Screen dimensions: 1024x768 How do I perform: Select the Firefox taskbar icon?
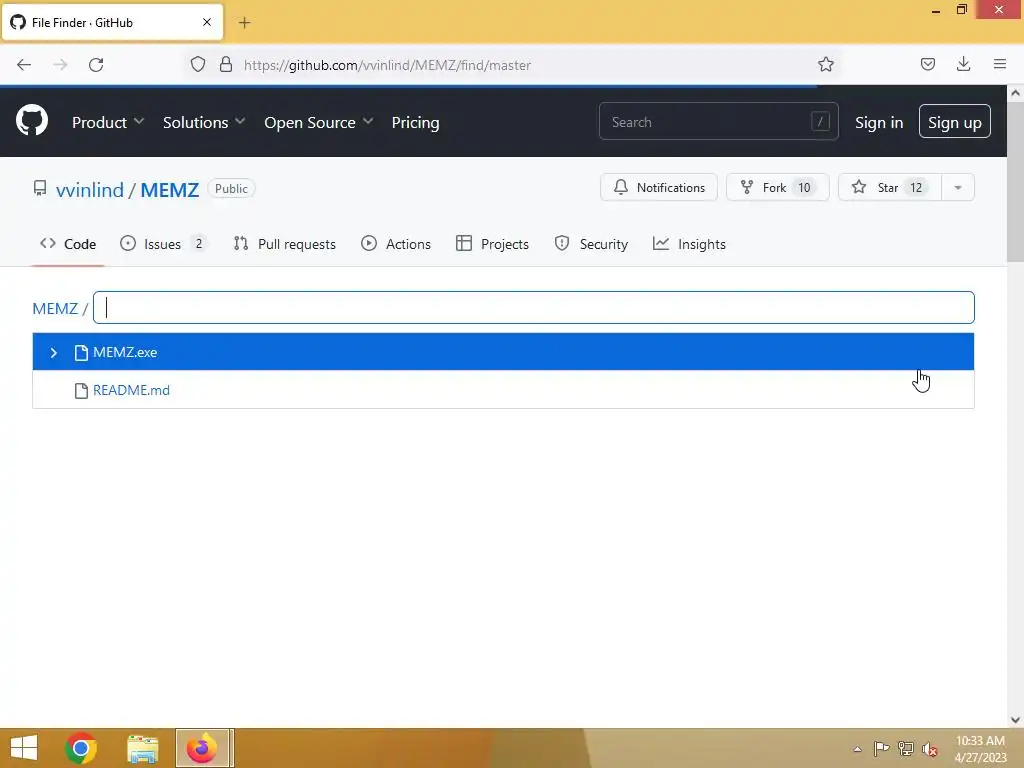[202, 748]
